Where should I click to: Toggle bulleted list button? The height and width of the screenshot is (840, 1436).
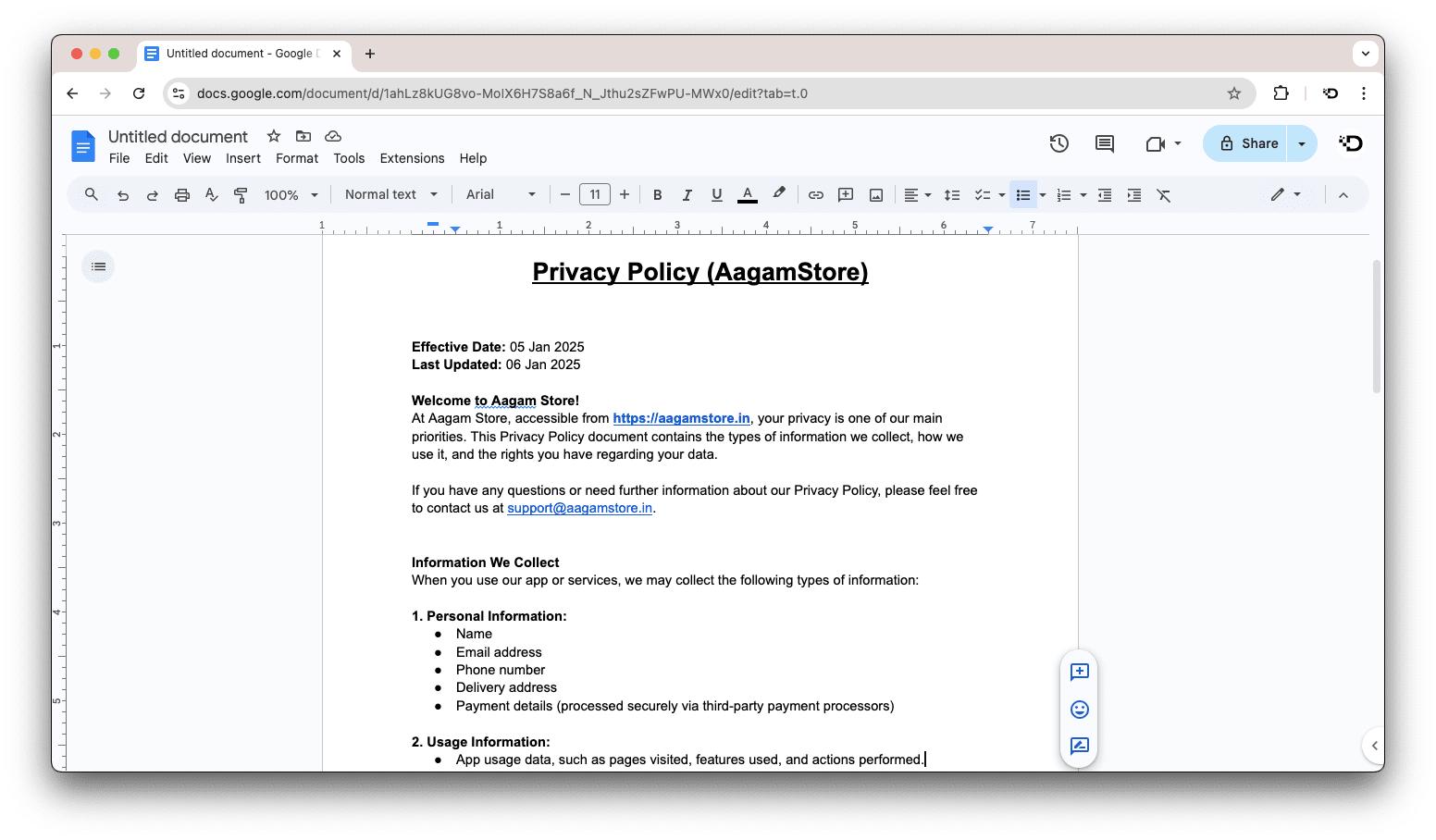(1022, 195)
